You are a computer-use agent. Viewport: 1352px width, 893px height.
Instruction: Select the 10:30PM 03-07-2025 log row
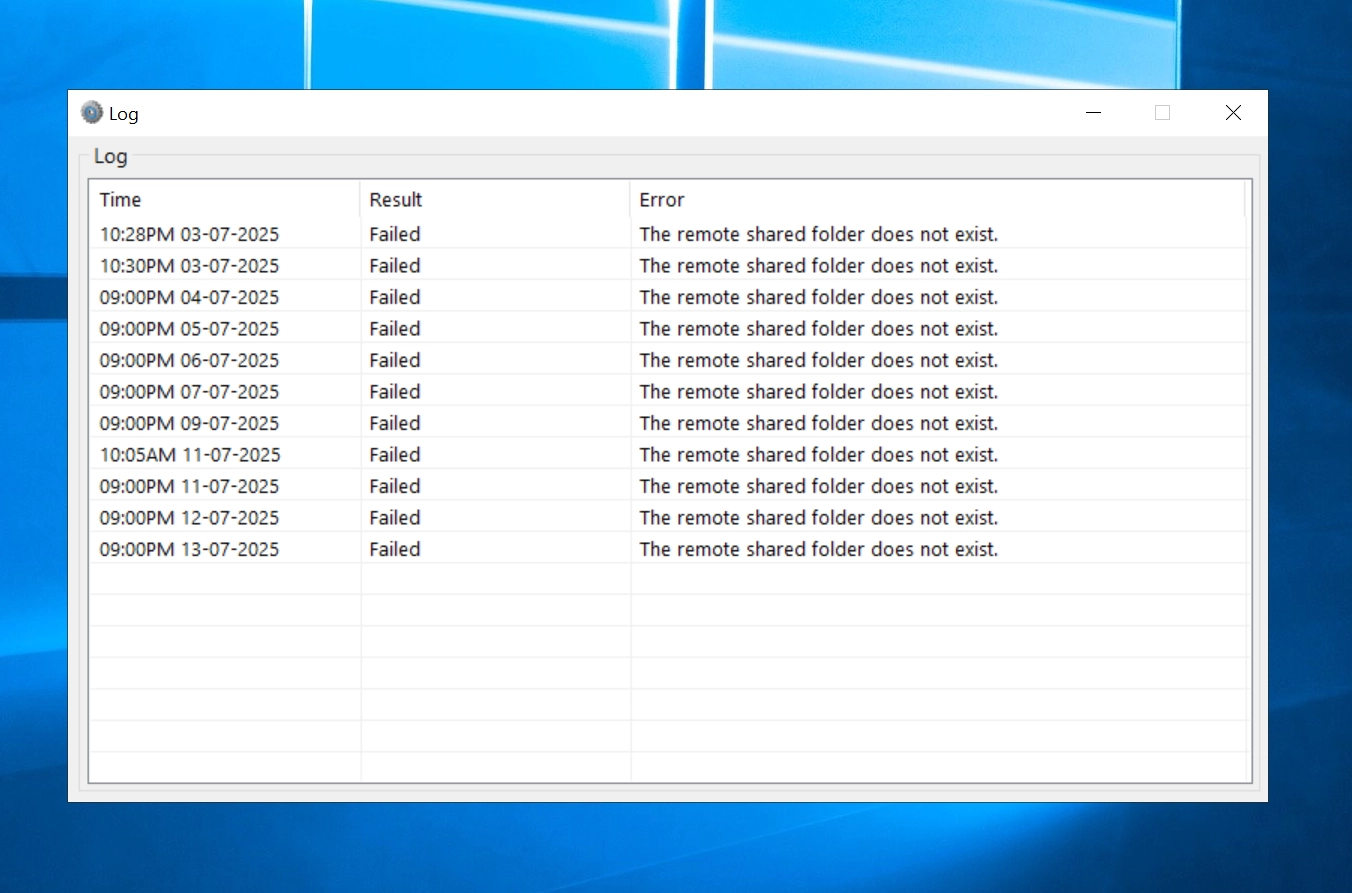(189, 266)
